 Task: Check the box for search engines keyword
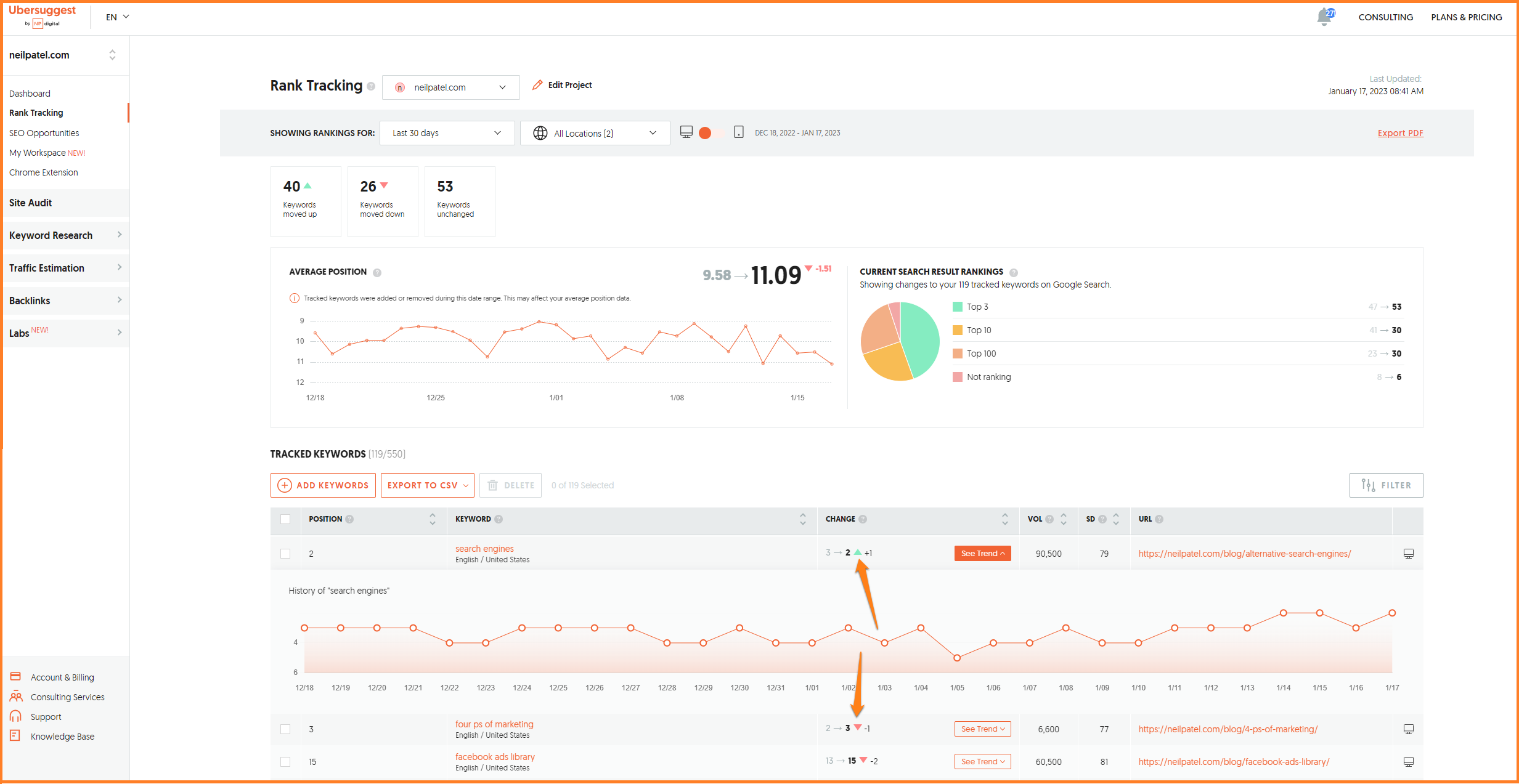285,554
